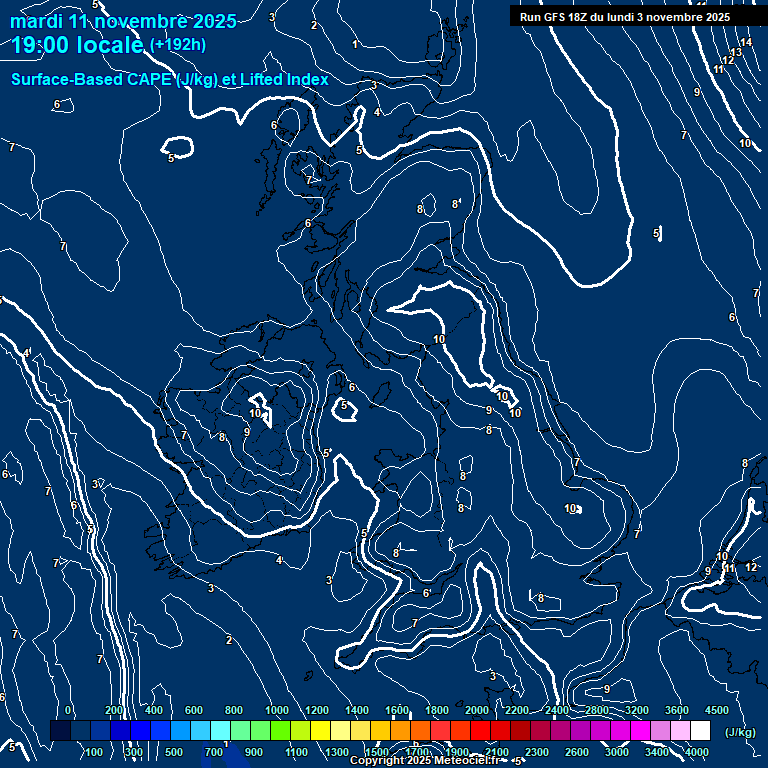Click the white swatch at scale end

coord(700,731)
